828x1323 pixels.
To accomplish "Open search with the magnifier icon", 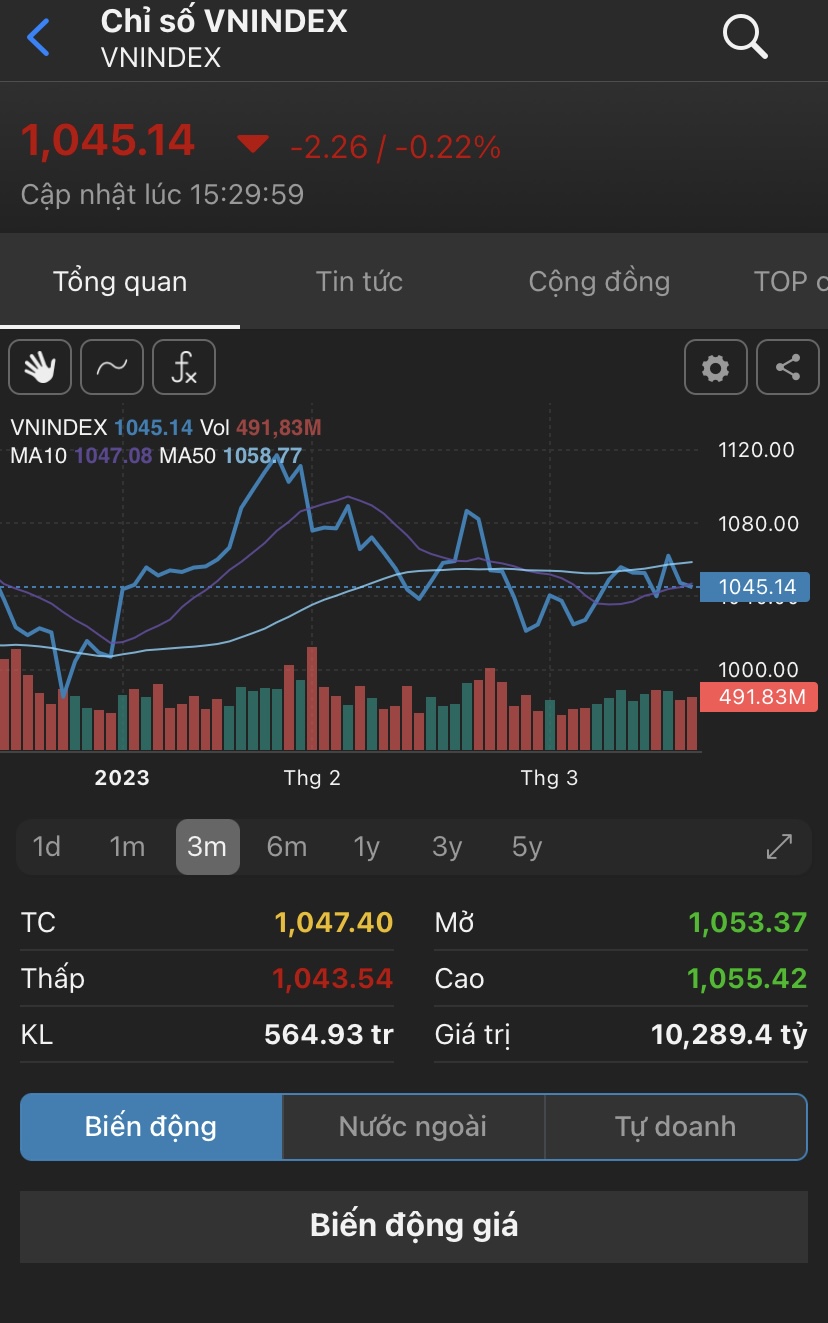I will pos(745,37).
